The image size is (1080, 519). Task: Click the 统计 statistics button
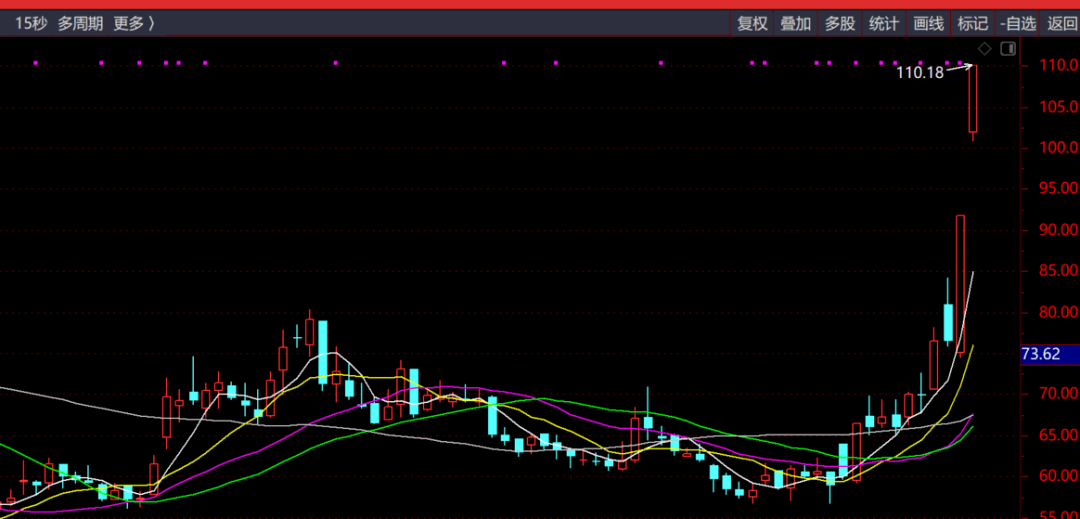884,23
